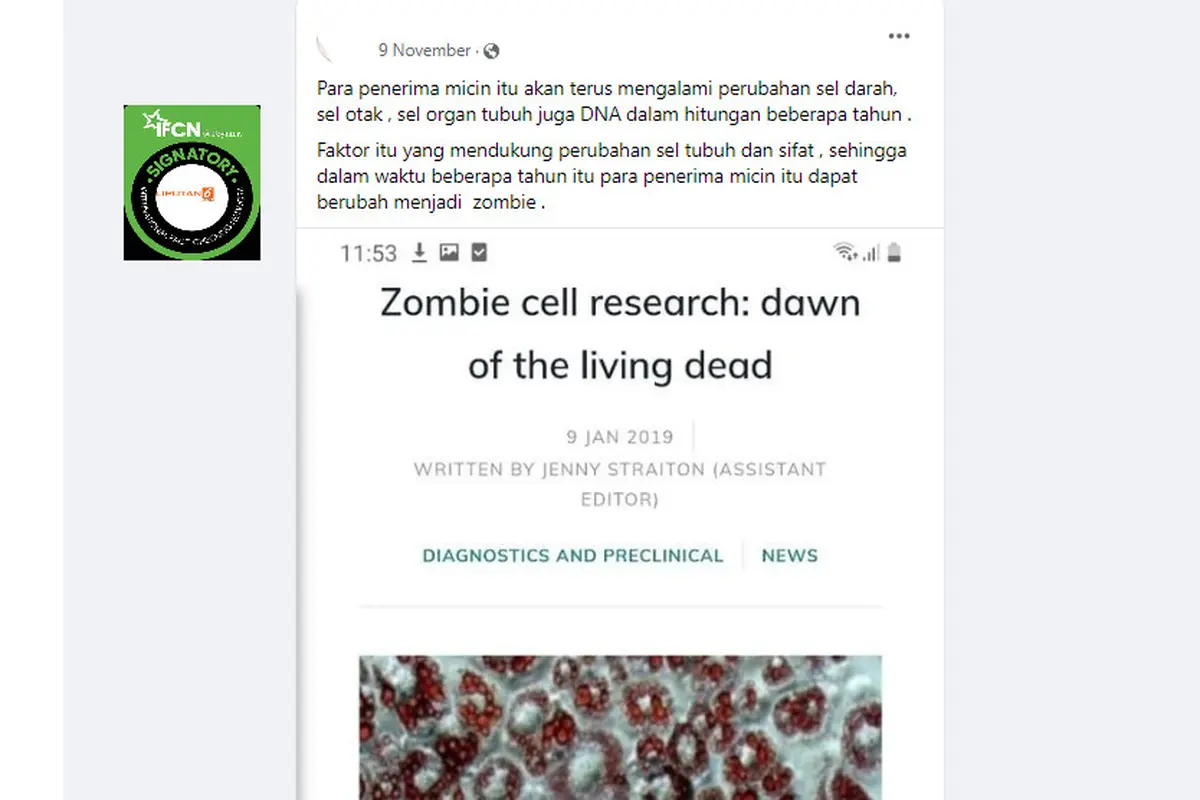Click the image icon in phone status bar

click(x=449, y=253)
